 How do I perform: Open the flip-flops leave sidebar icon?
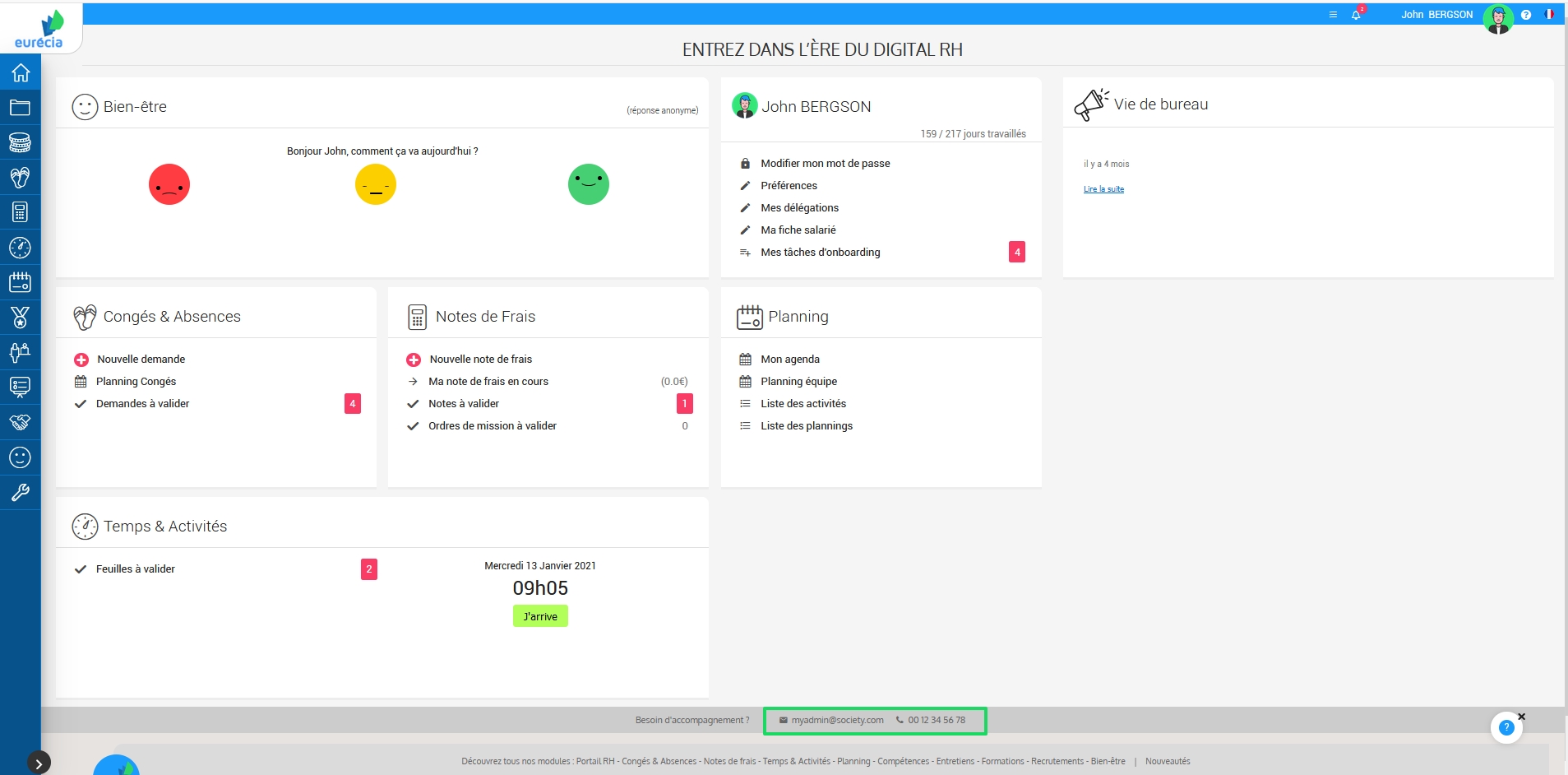pyautogui.click(x=20, y=177)
